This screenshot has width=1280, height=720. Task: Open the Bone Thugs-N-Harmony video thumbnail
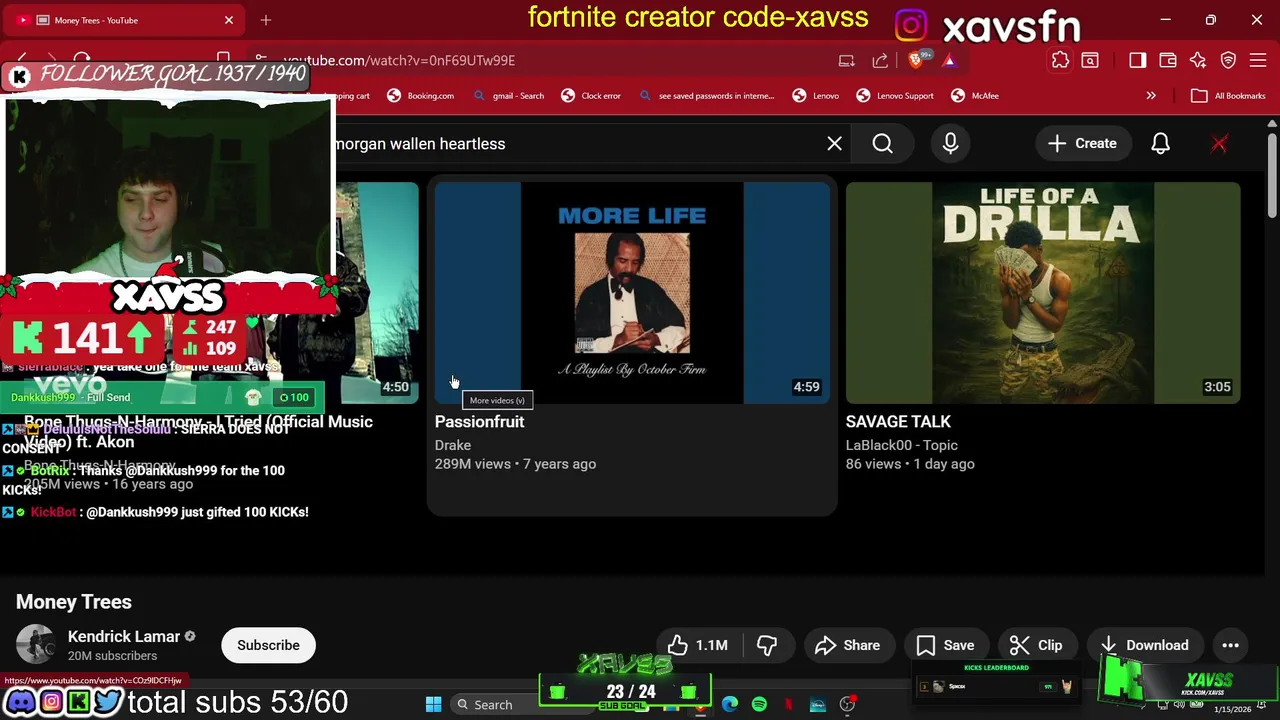(377, 293)
